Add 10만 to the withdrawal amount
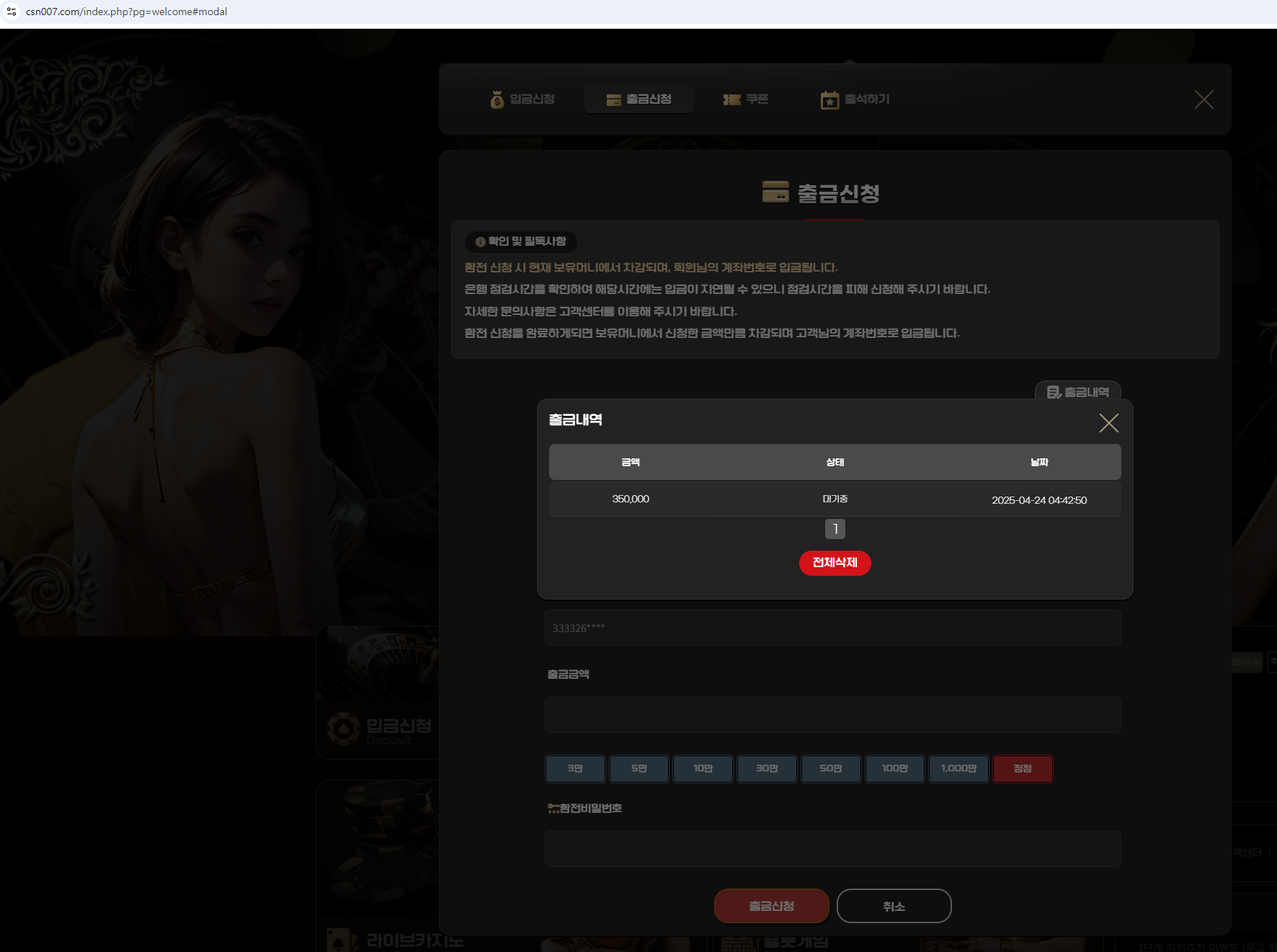 703,769
